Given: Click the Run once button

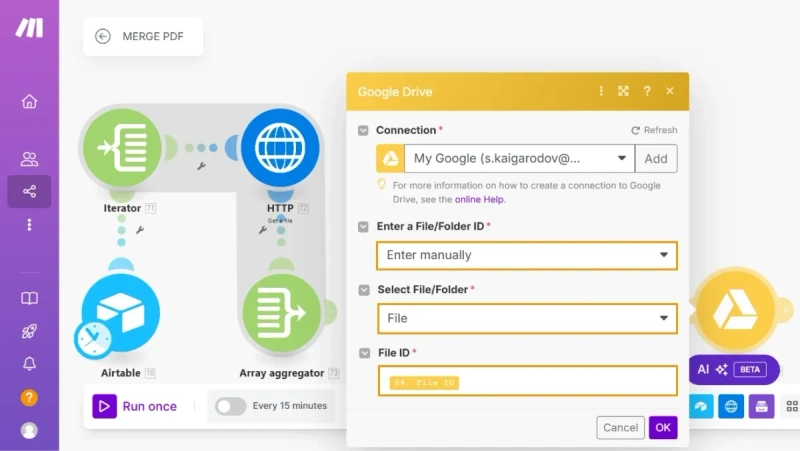Looking at the screenshot, I should point(135,406).
